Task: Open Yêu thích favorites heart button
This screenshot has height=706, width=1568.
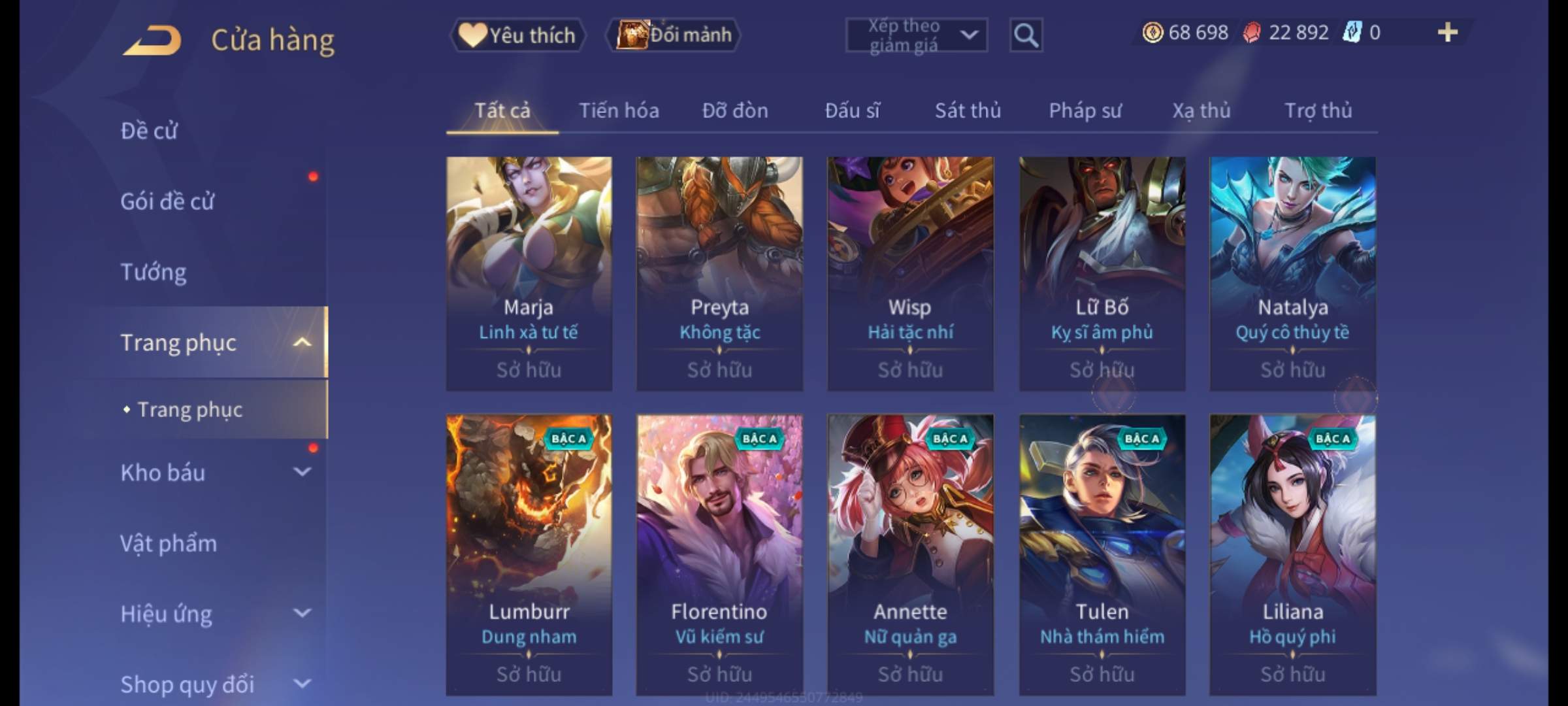Action: point(517,35)
